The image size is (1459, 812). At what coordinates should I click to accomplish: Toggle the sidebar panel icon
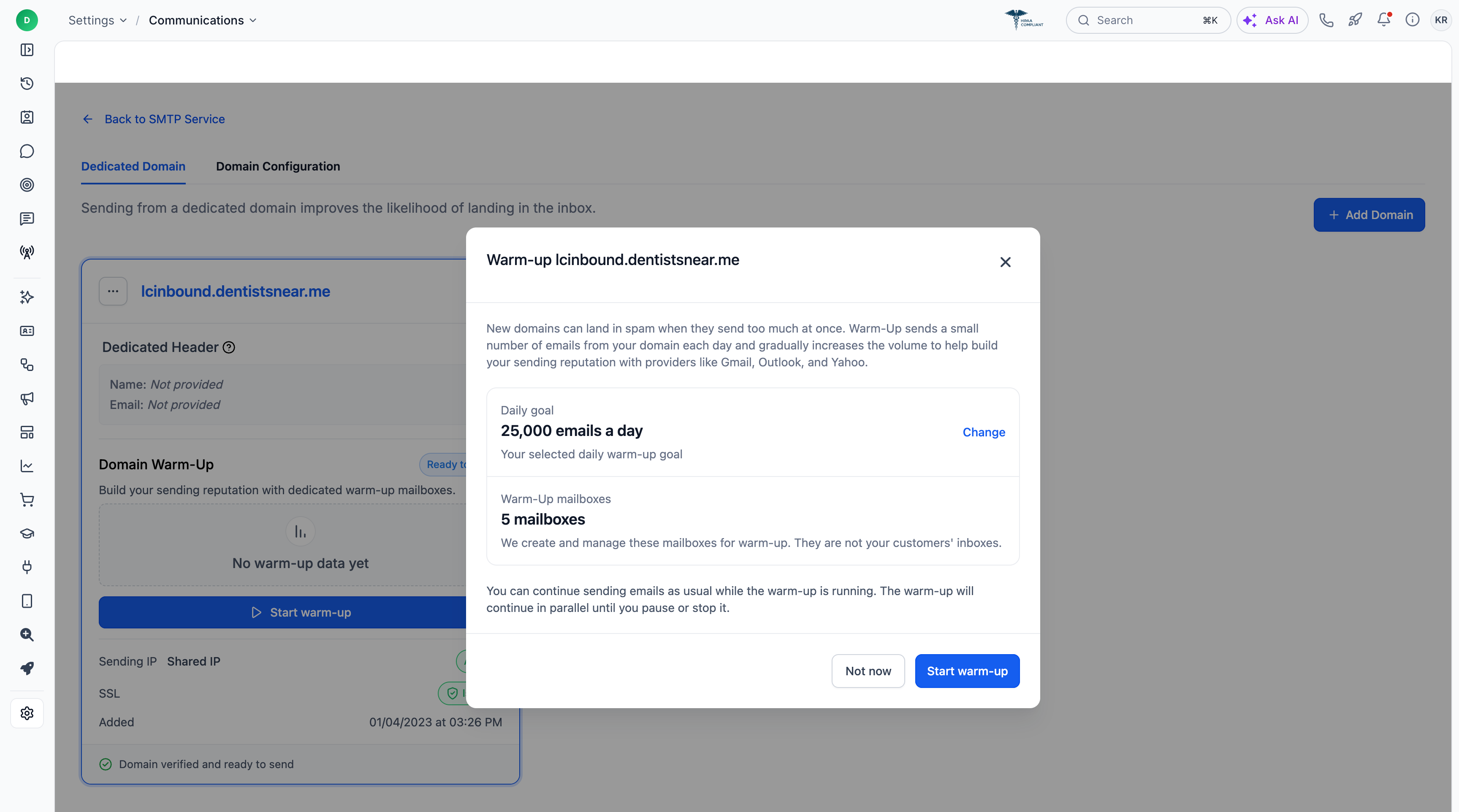[x=27, y=50]
